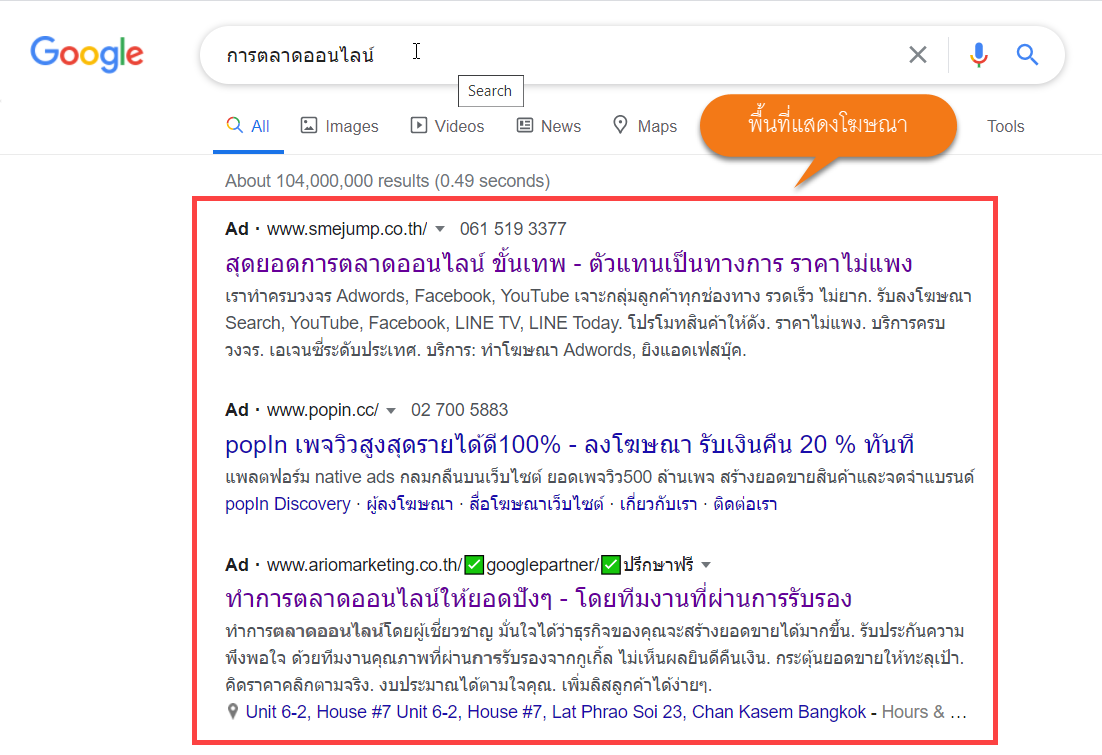Go to the News tab
1102x755 pixels.
click(549, 126)
